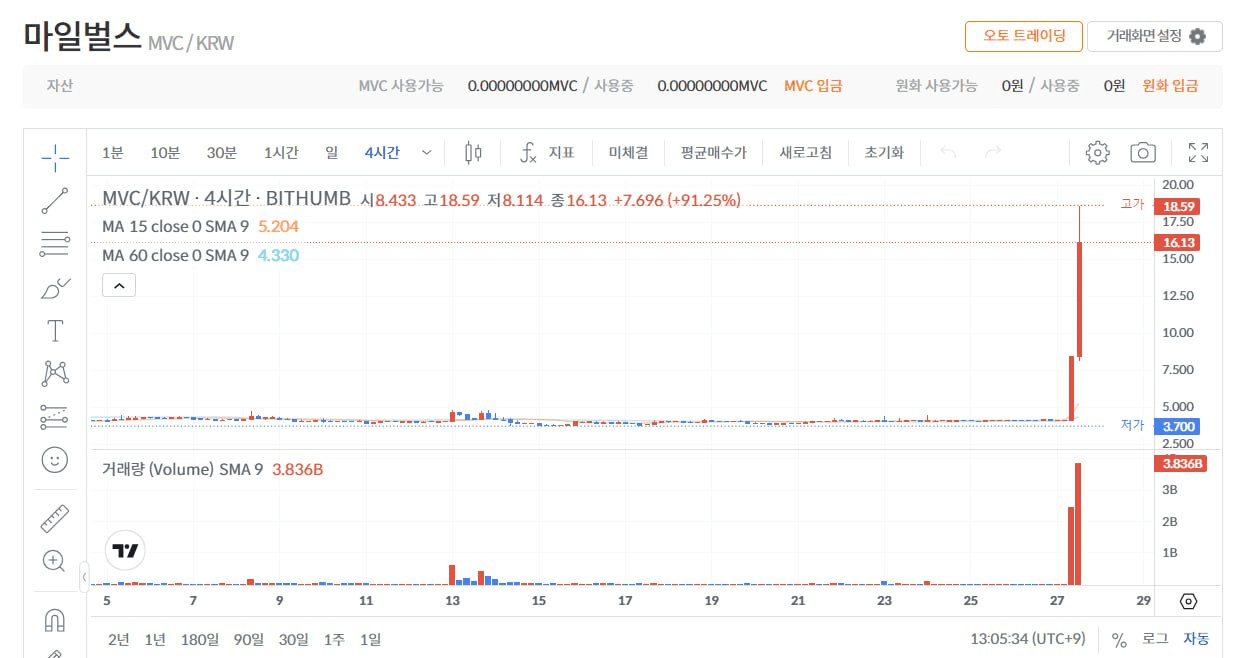Select the ruler measure tool
Image resolution: width=1241 pixels, height=658 pixels.
[x=55, y=518]
